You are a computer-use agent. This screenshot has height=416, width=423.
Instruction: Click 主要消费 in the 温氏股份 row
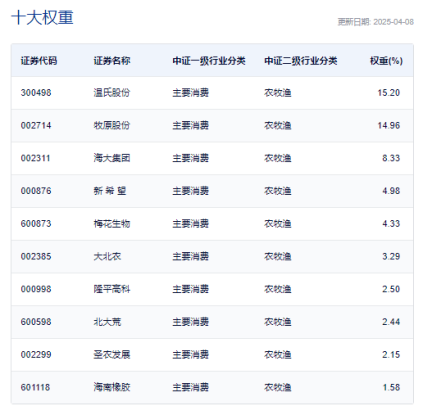(x=191, y=93)
